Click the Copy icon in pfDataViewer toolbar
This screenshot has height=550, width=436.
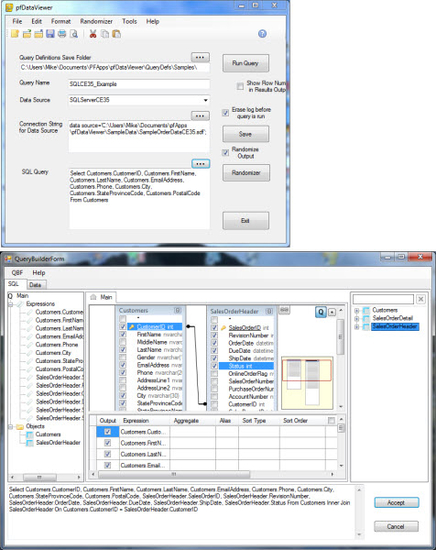tap(105, 34)
